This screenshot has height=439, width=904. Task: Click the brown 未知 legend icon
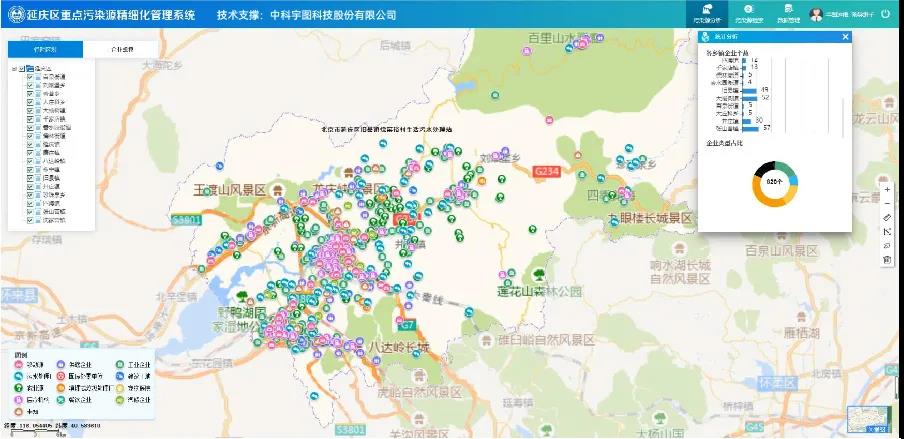pyautogui.click(x=18, y=411)
